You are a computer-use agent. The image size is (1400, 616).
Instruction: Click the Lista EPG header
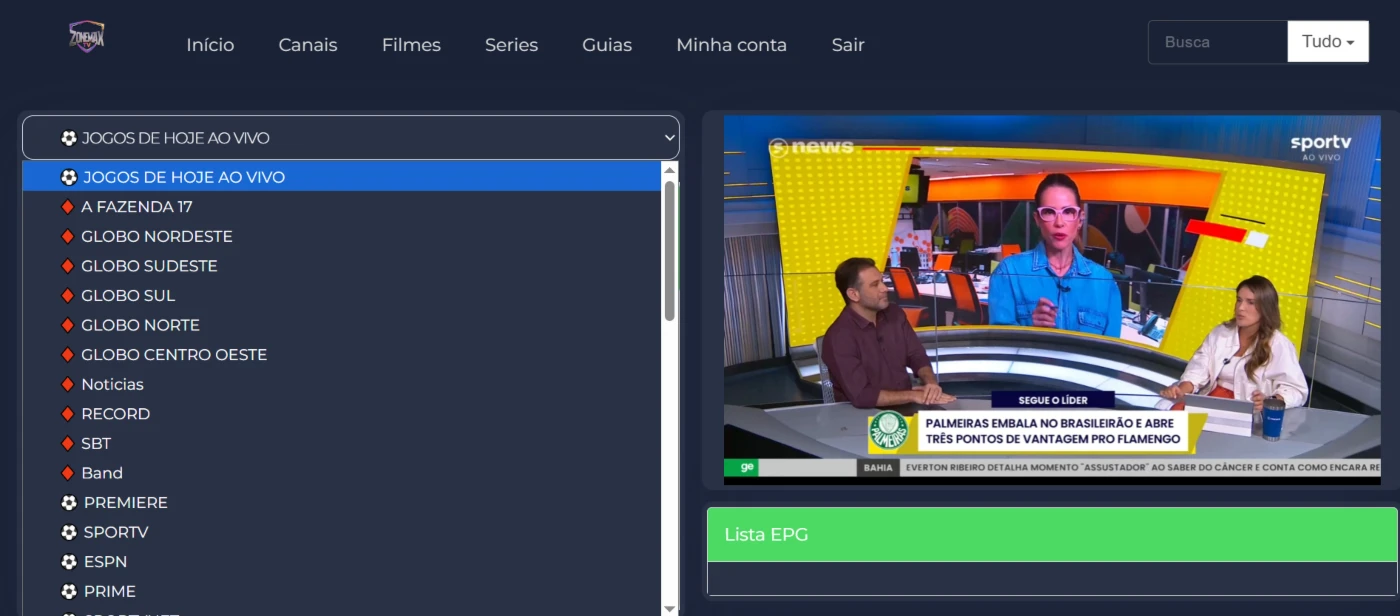coord(1052,535)
